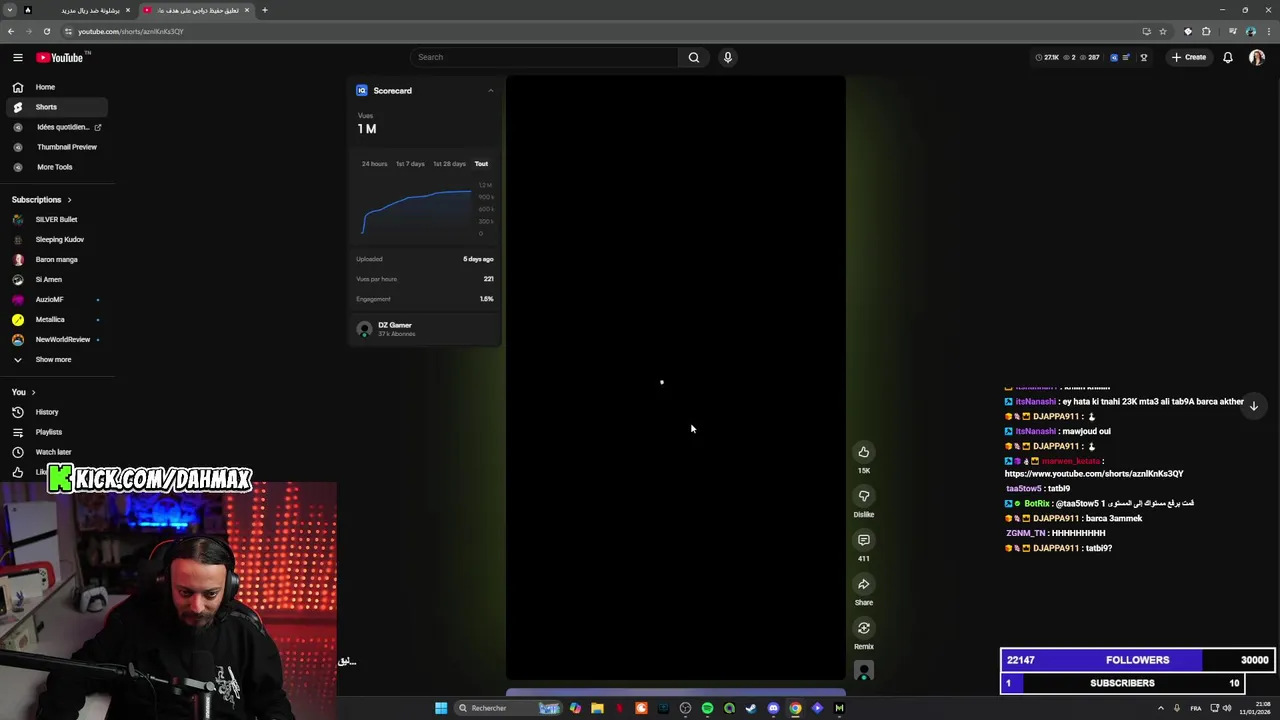The image size is (1280, 720).
Task: Jump to latest chat with down arrow
Action: coord(1253,406)
